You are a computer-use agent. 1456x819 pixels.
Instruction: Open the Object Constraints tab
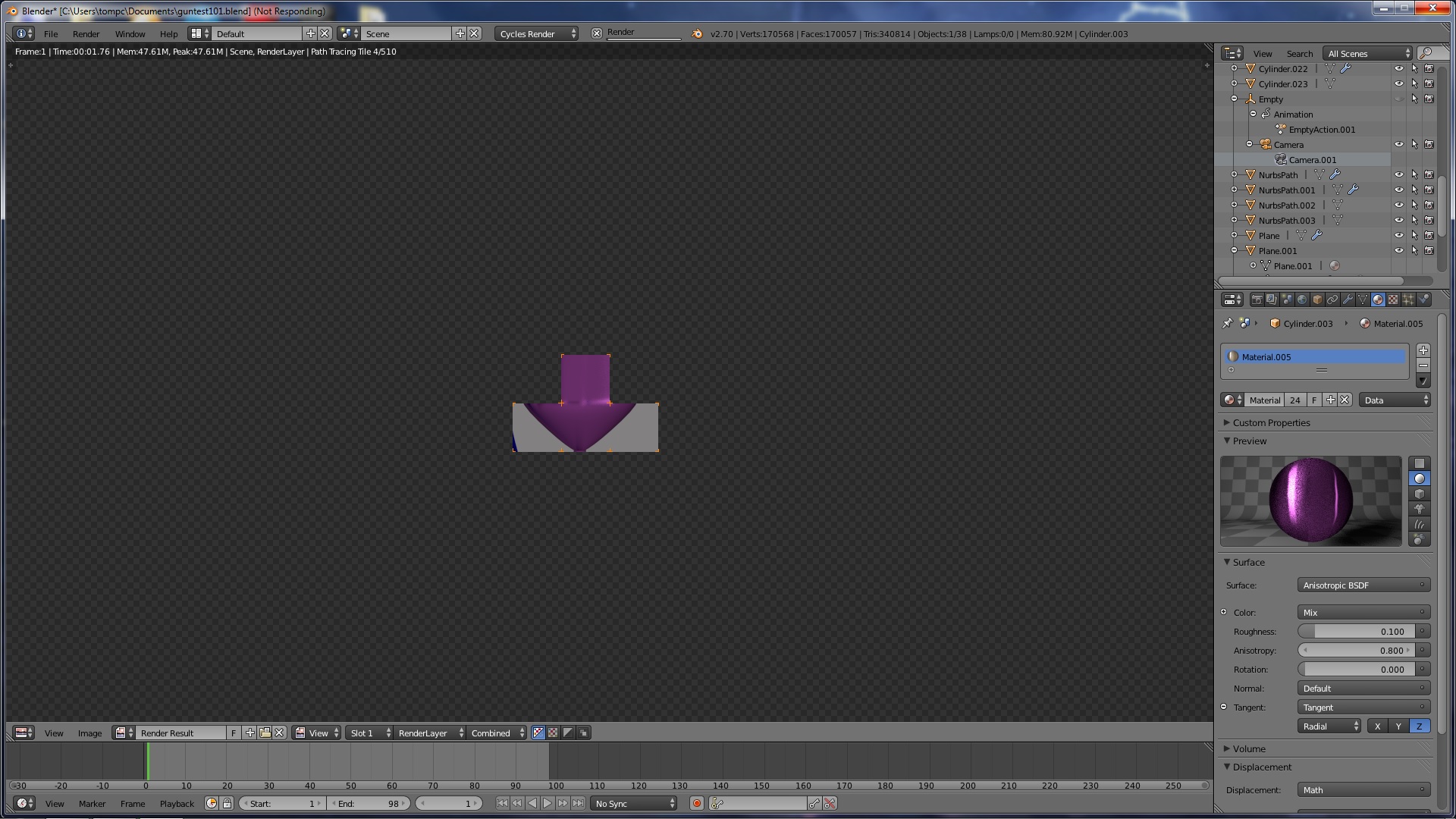pos(1332,300)
